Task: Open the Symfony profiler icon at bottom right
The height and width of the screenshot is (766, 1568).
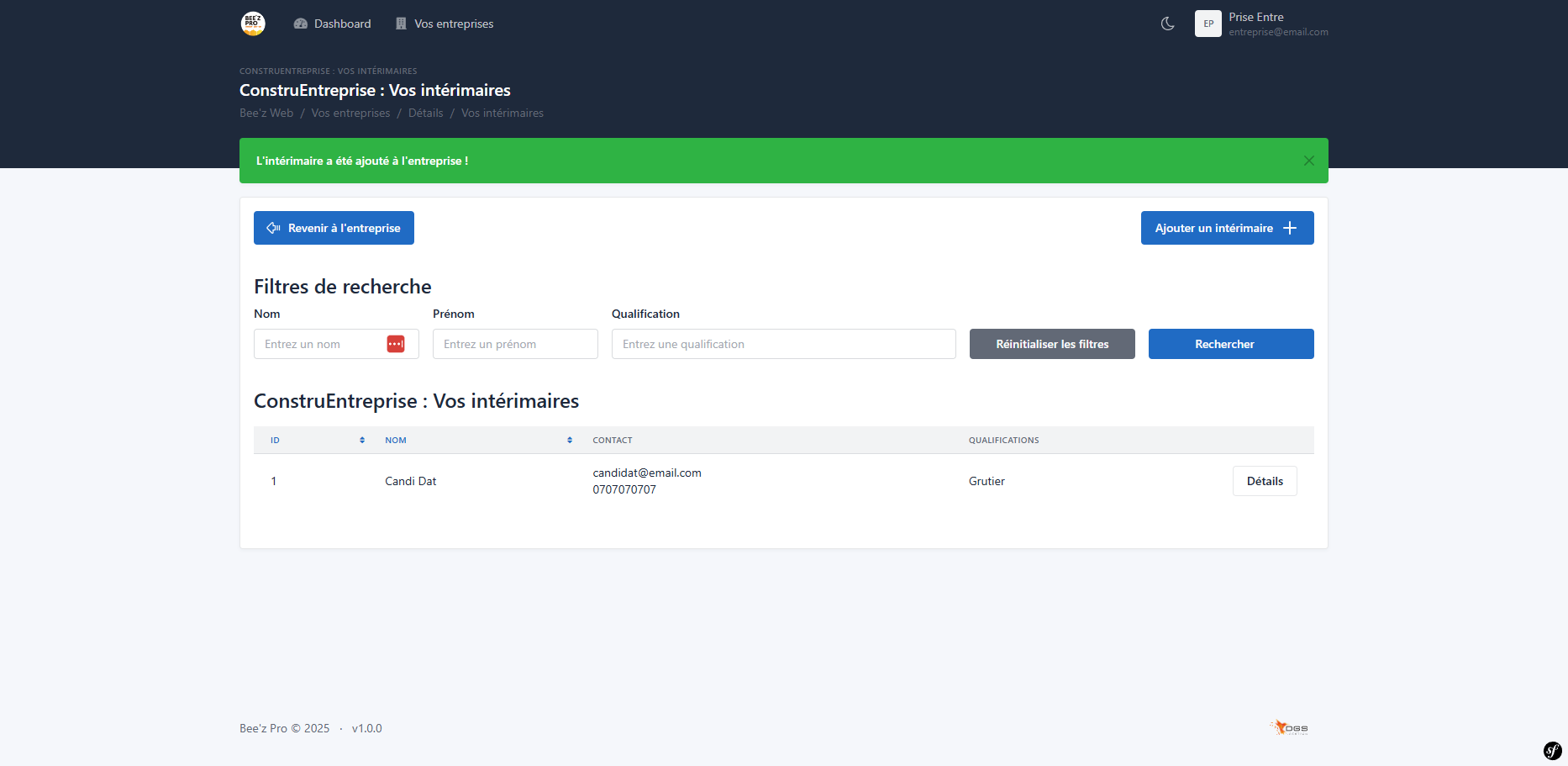Action: (x=1552, y=749)
